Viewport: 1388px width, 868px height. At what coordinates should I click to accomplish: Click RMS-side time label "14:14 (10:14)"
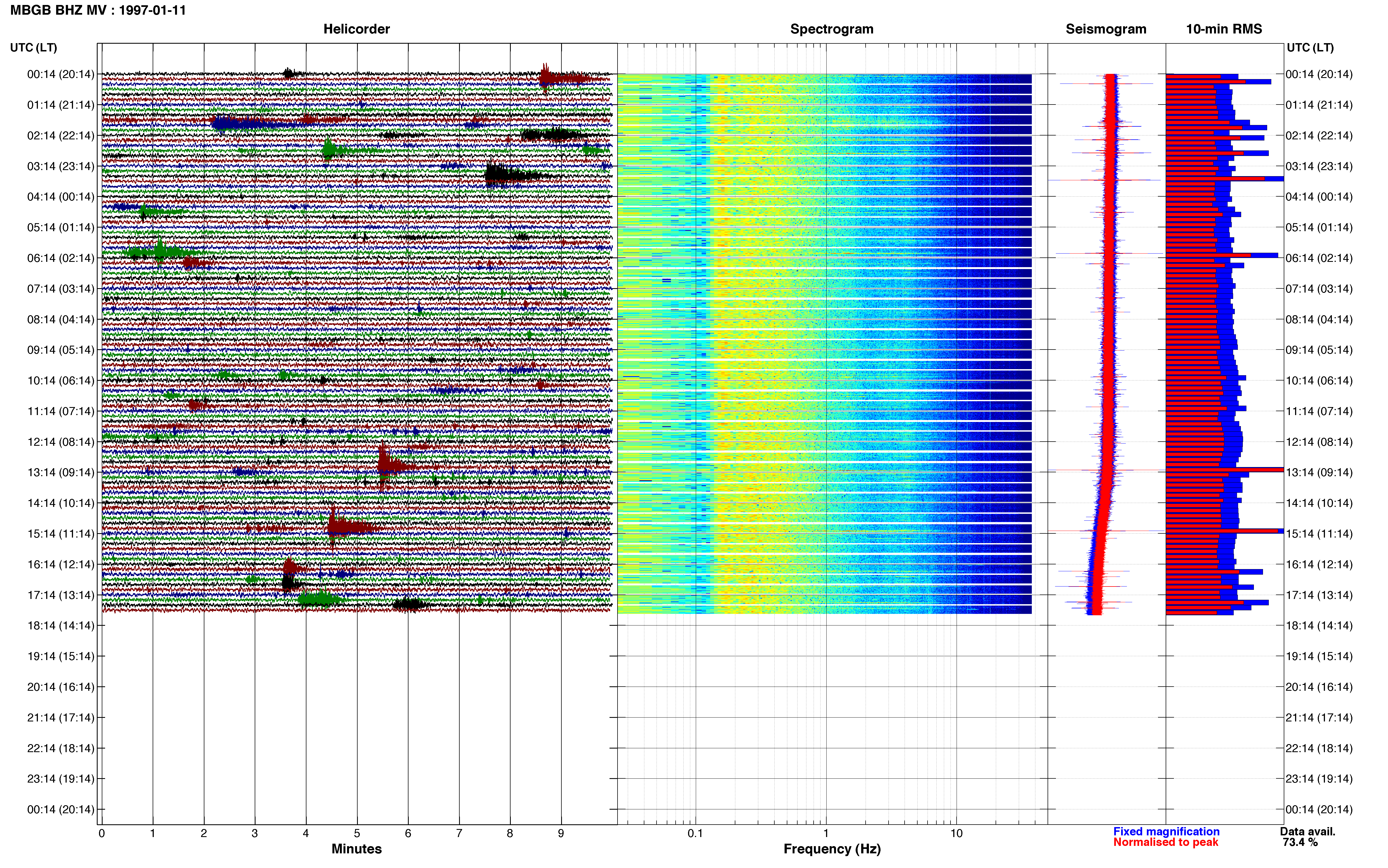pos(1319,504)
